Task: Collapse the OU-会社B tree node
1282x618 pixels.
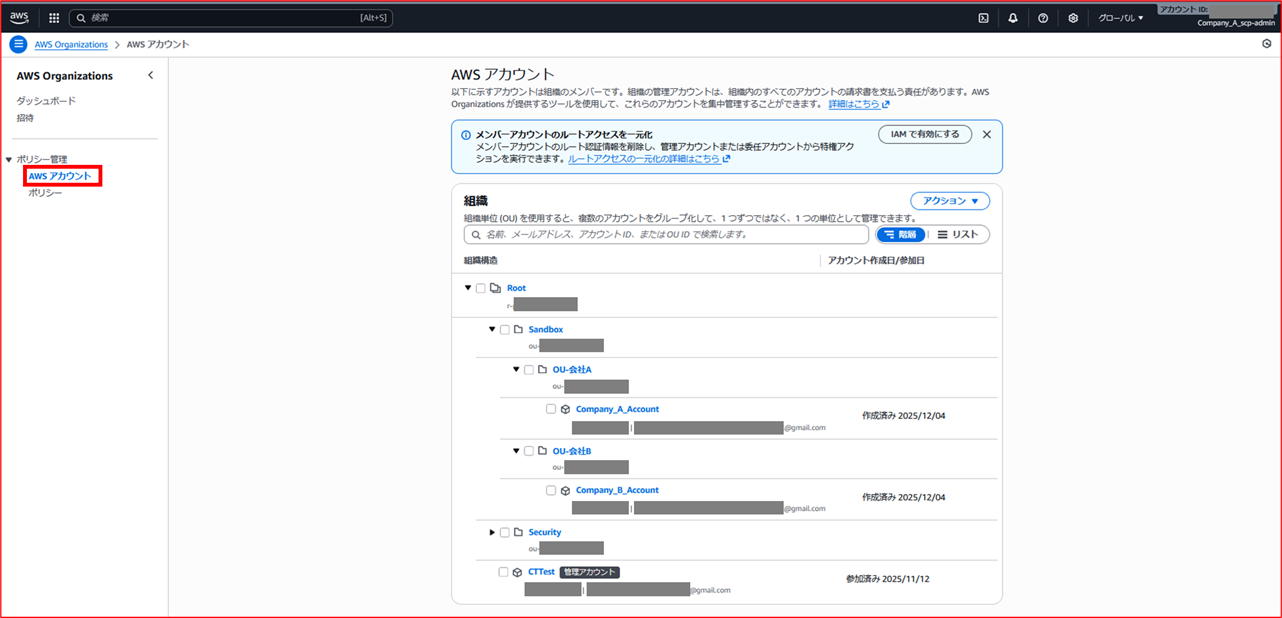Action: [516, 450]
